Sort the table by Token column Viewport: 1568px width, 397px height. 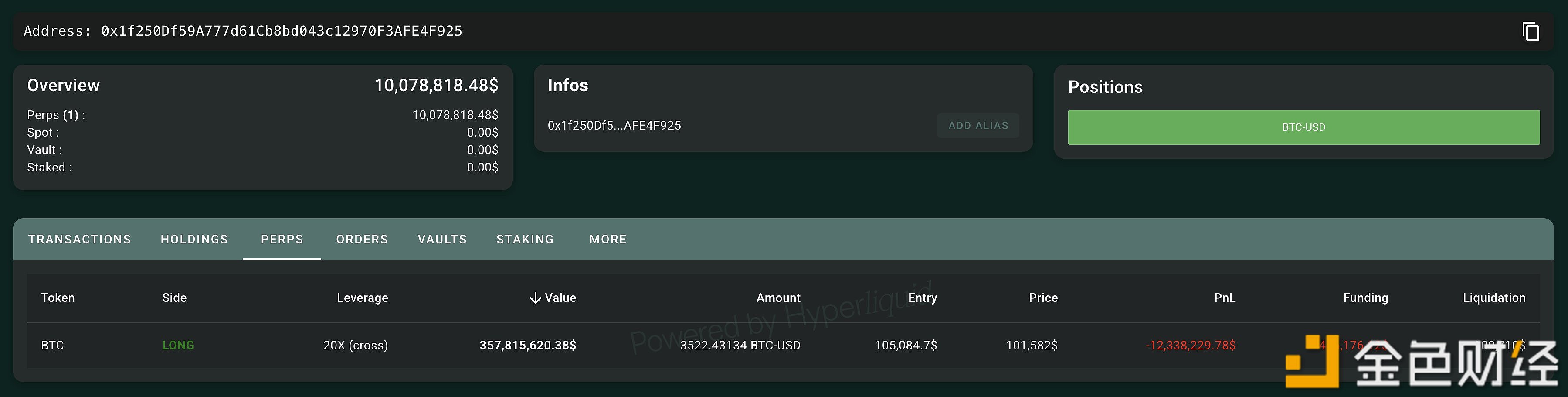click(x=58, y=298)
